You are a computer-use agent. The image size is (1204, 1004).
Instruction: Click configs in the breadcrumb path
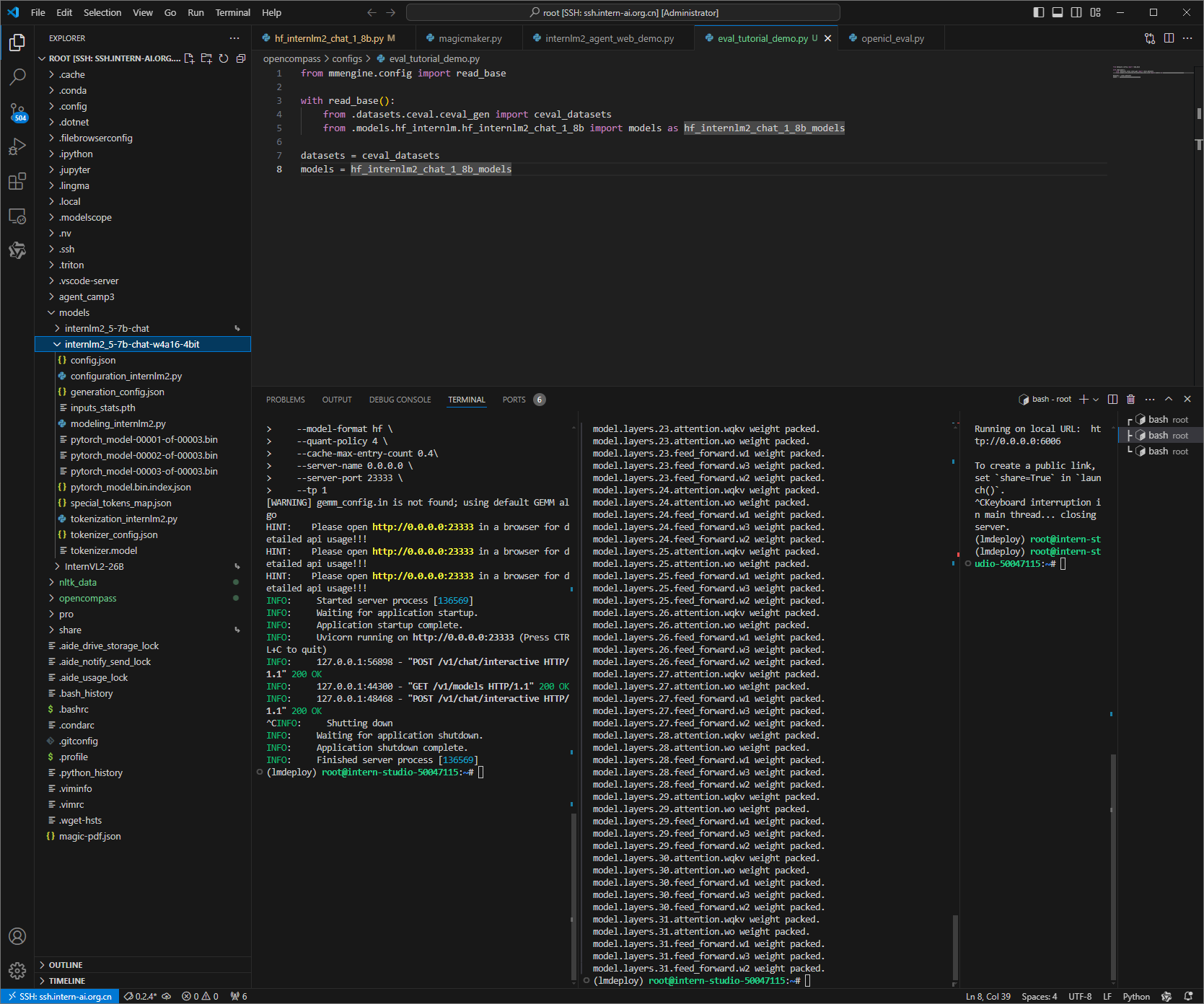pos(347,58)
